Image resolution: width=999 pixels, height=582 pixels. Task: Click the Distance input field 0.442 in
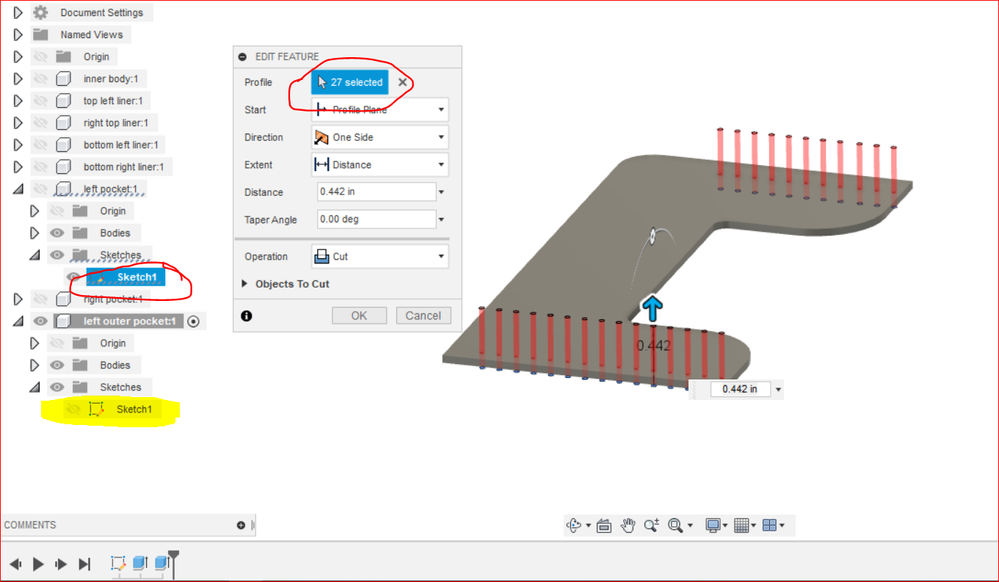click(377, 191)
